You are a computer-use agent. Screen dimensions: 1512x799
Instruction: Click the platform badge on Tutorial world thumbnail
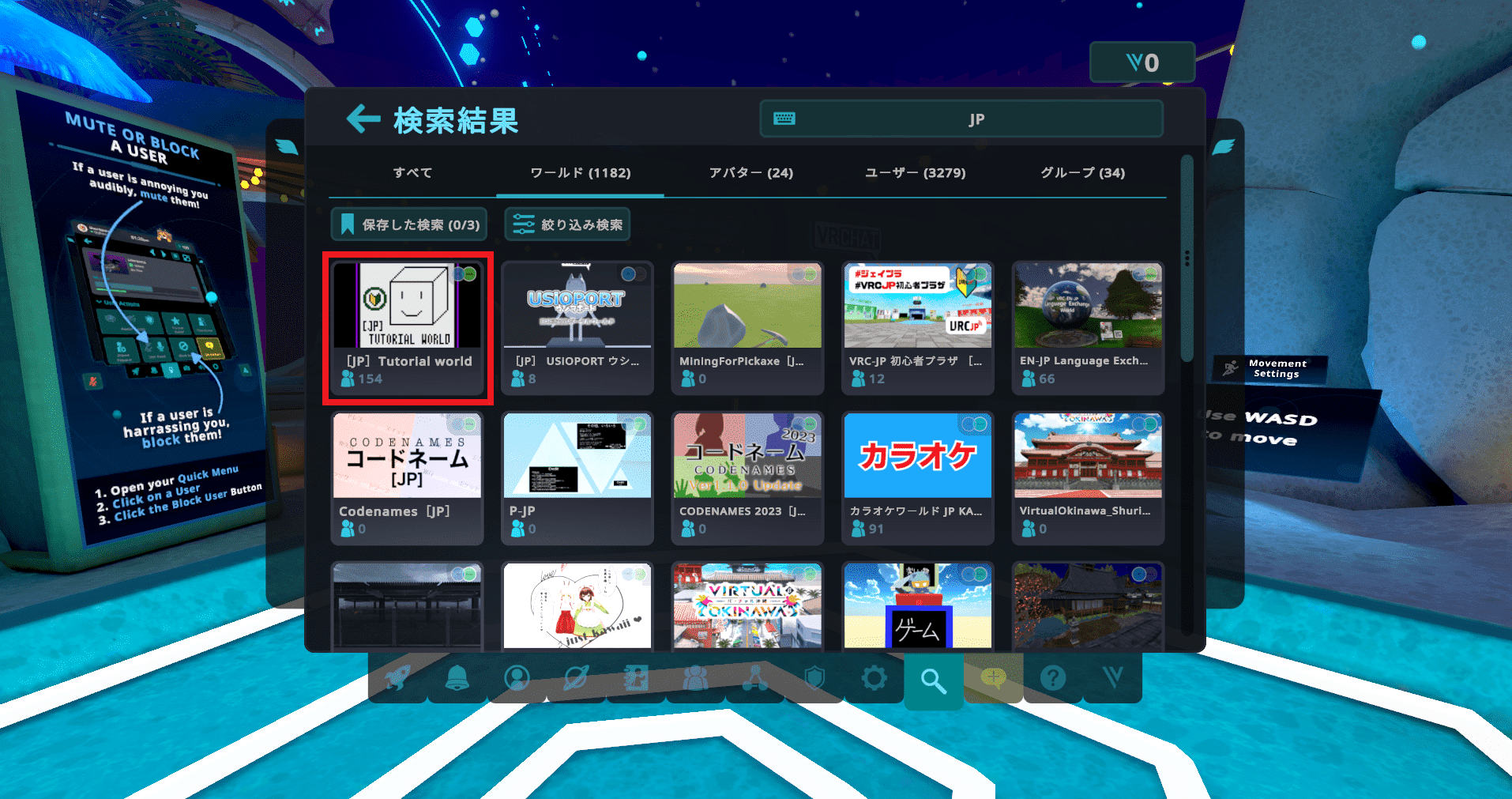[463, 274]
